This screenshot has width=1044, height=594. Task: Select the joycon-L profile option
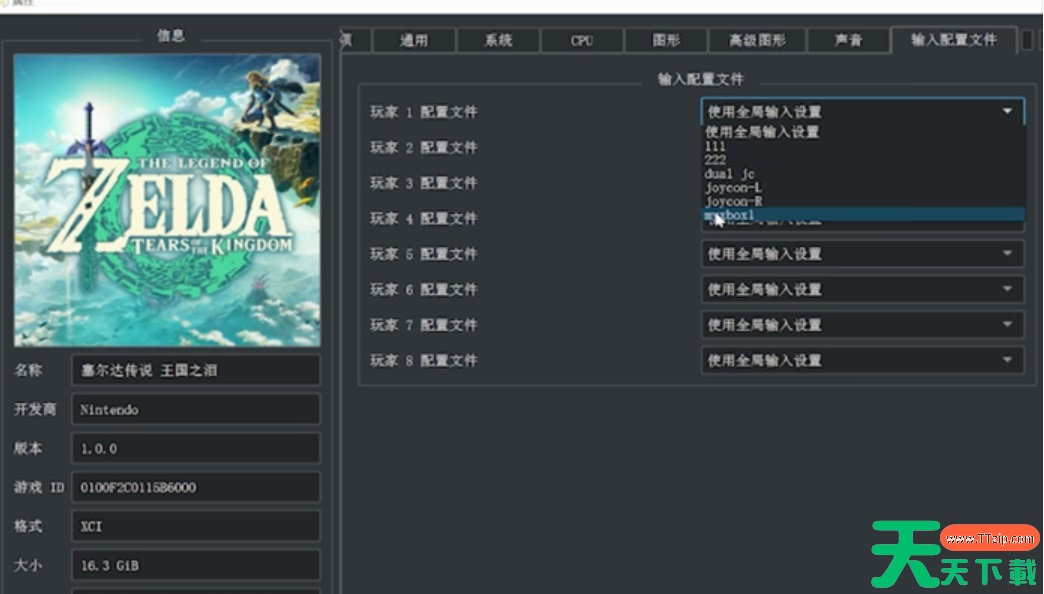864,188
